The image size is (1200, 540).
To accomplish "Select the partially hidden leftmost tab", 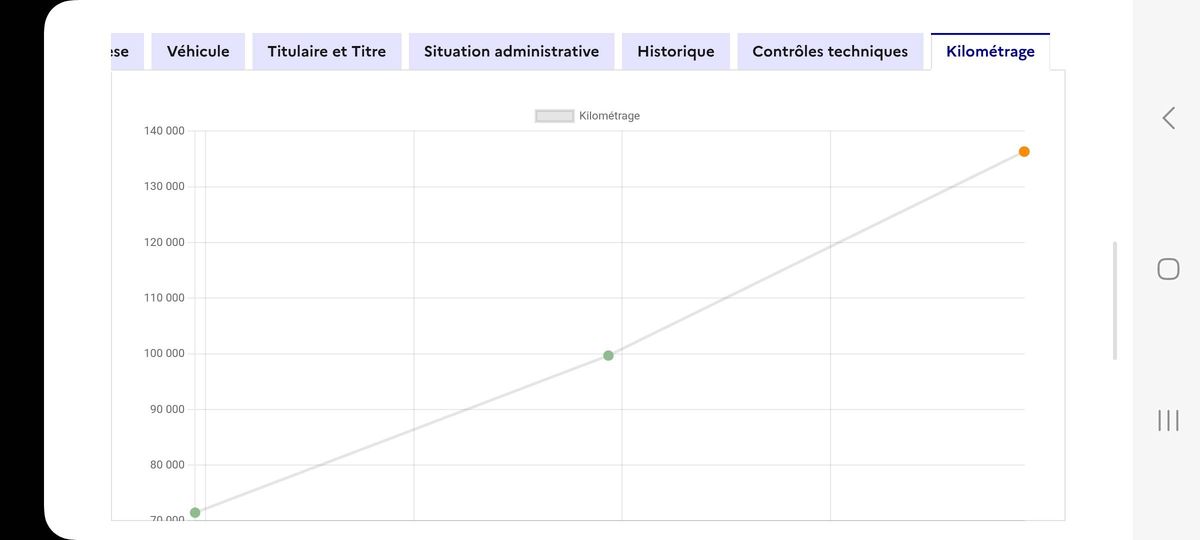I will pos(122,52).
